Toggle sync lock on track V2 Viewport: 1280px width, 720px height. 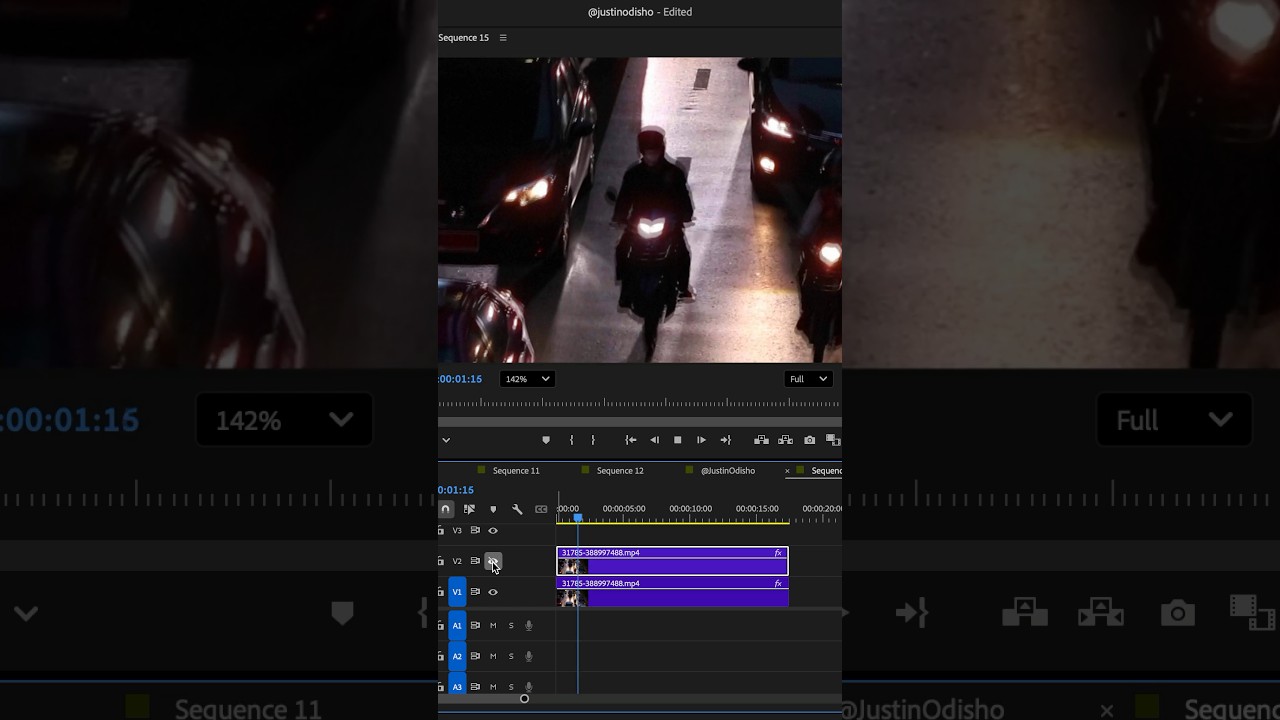(475, 561)
